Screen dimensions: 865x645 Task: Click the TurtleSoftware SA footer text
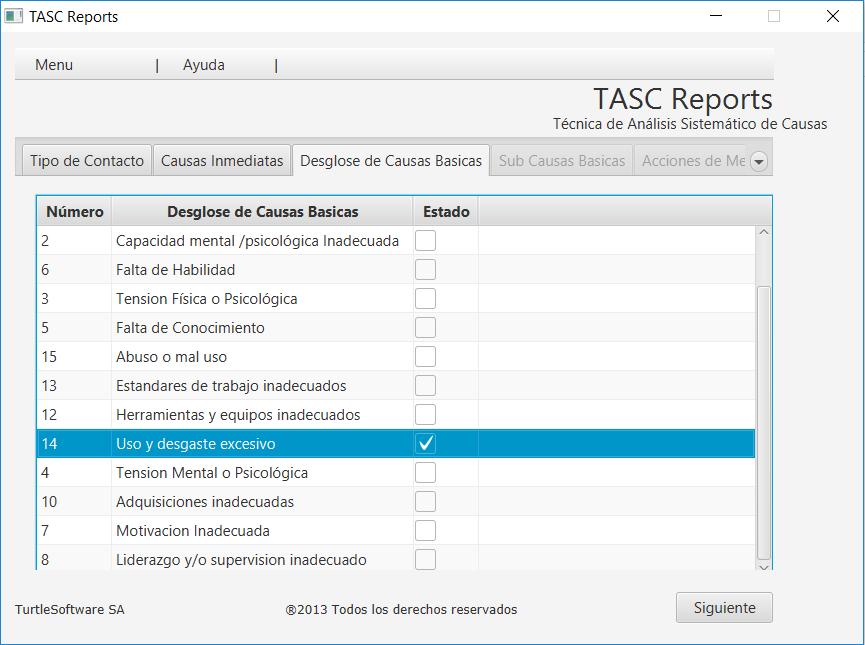pyautogui.click(x=70, y=609)
